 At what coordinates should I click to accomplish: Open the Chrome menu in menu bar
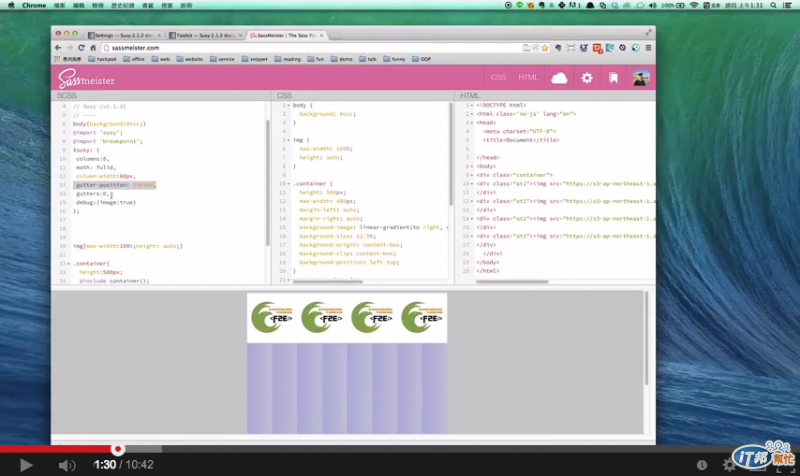tap(34, 5)
